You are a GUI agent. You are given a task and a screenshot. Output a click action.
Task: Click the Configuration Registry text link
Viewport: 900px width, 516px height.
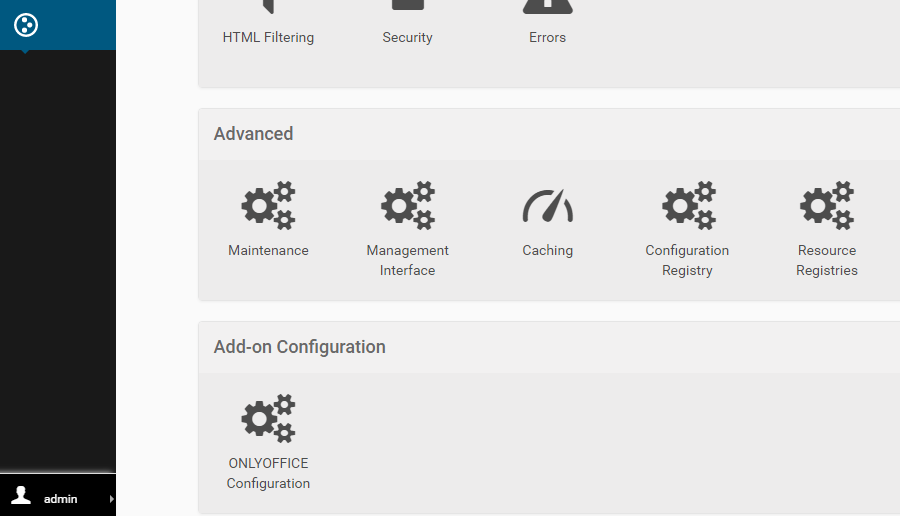point(687,260)
